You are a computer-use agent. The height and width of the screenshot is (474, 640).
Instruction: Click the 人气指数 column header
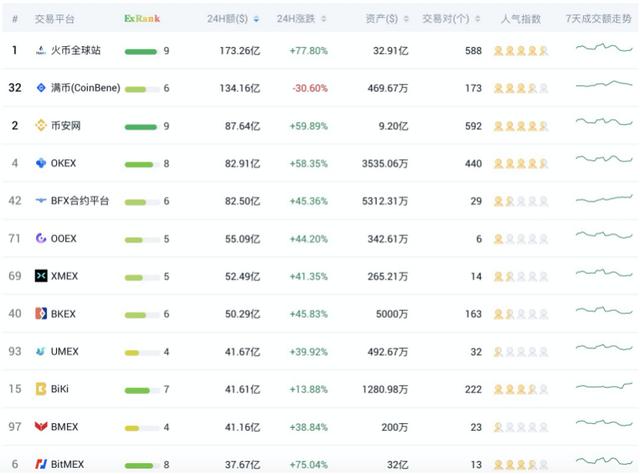coord(520,19)
